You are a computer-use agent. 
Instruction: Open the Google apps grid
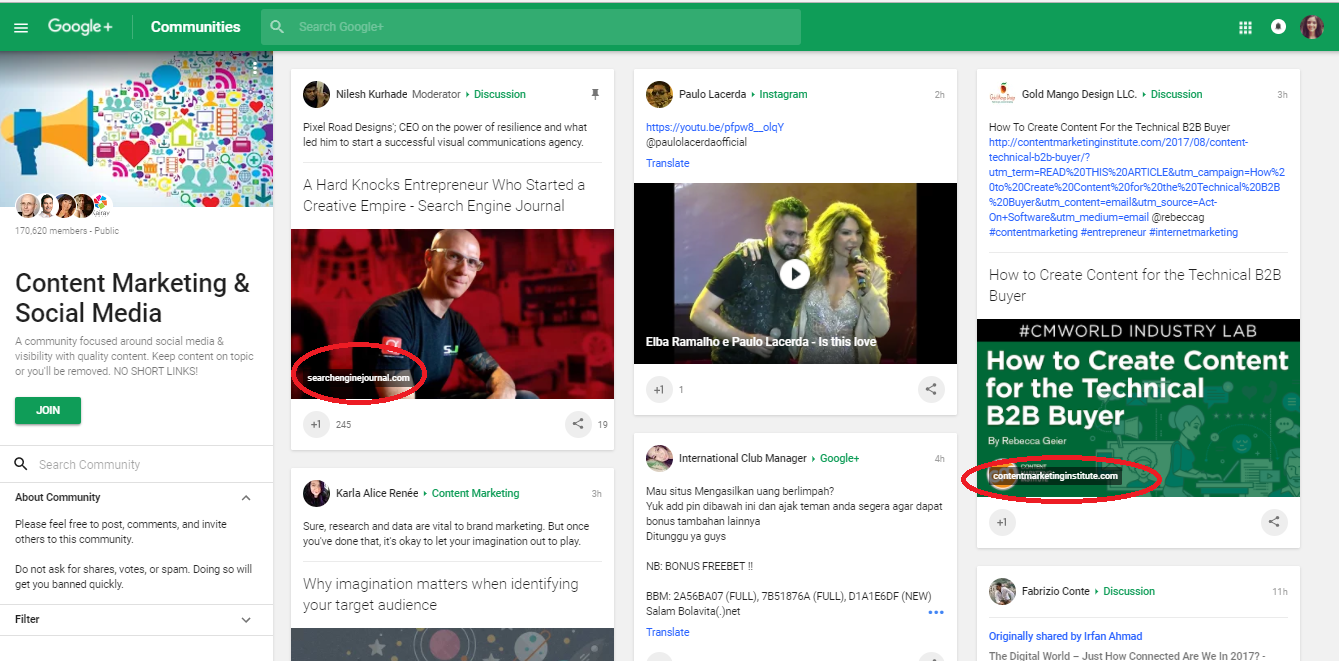point(1245,27)
